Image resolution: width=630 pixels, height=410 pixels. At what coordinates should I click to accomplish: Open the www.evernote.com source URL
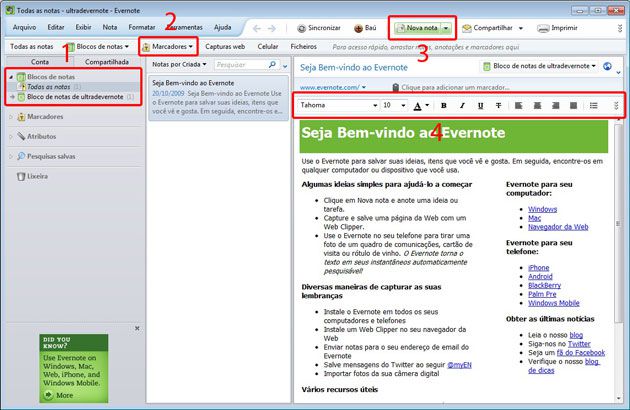[329, 87]
